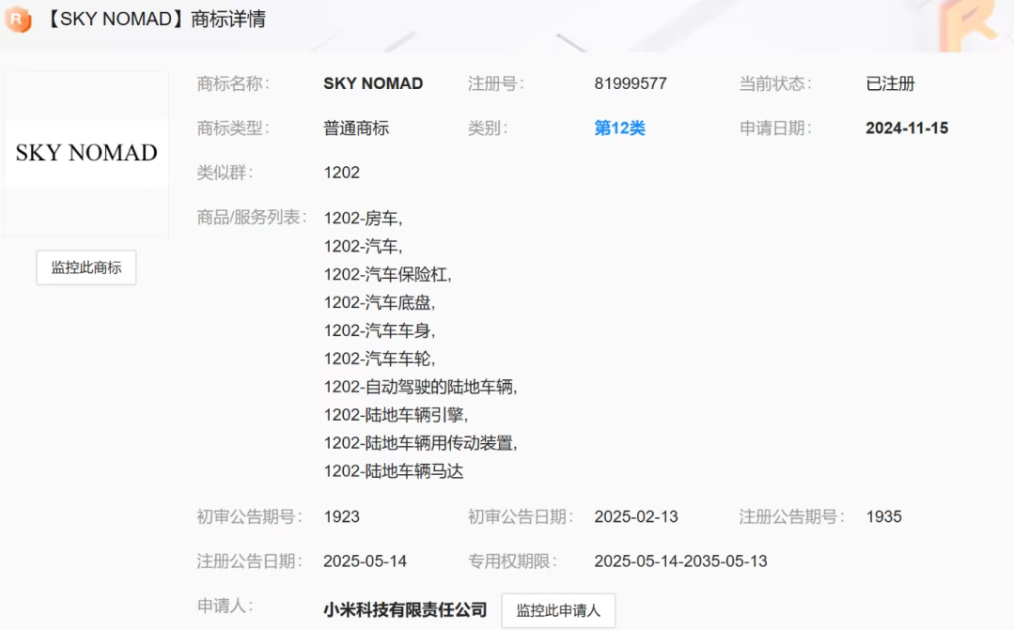This screenshot has width=1026, height=630.
Task: Click preliminary announcement date 2025-02-13
Action: (636, 517)
